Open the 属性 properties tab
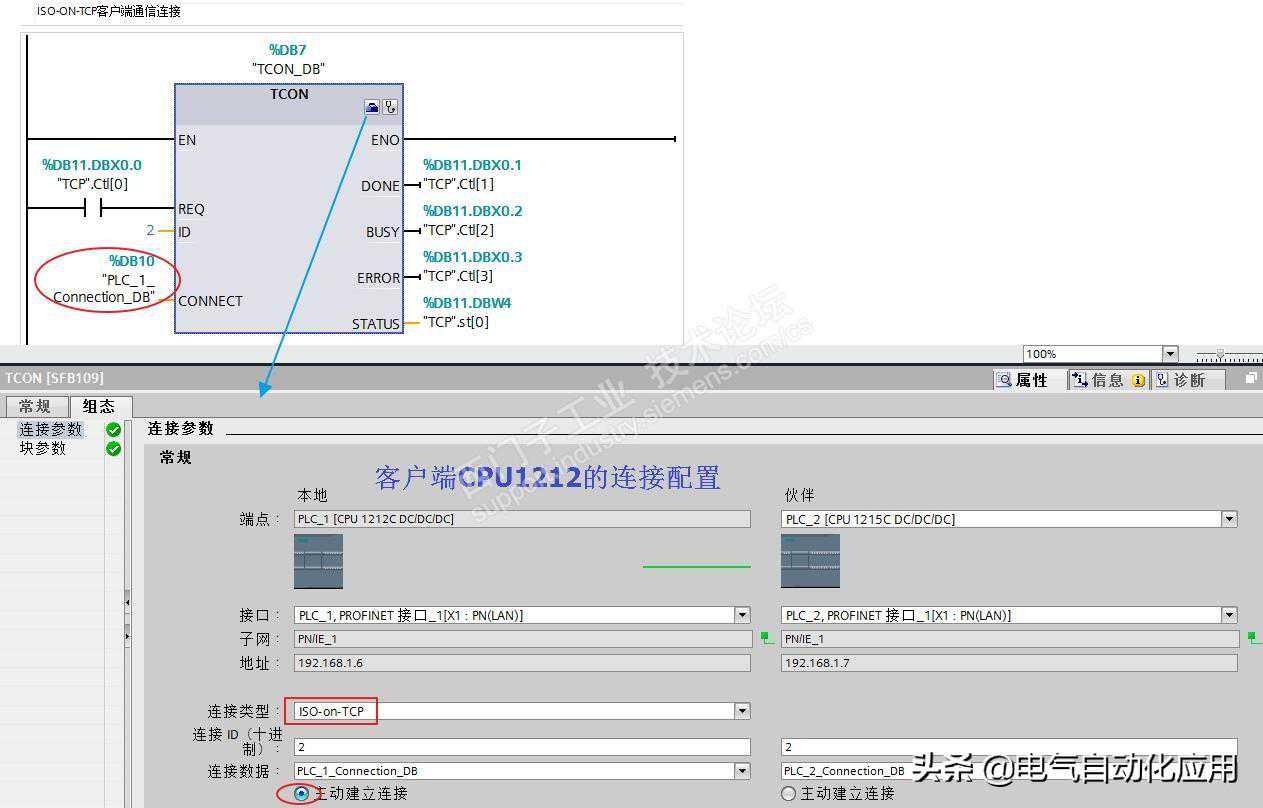This screenshot has width=1263, height=808. tap(1022, 380)
